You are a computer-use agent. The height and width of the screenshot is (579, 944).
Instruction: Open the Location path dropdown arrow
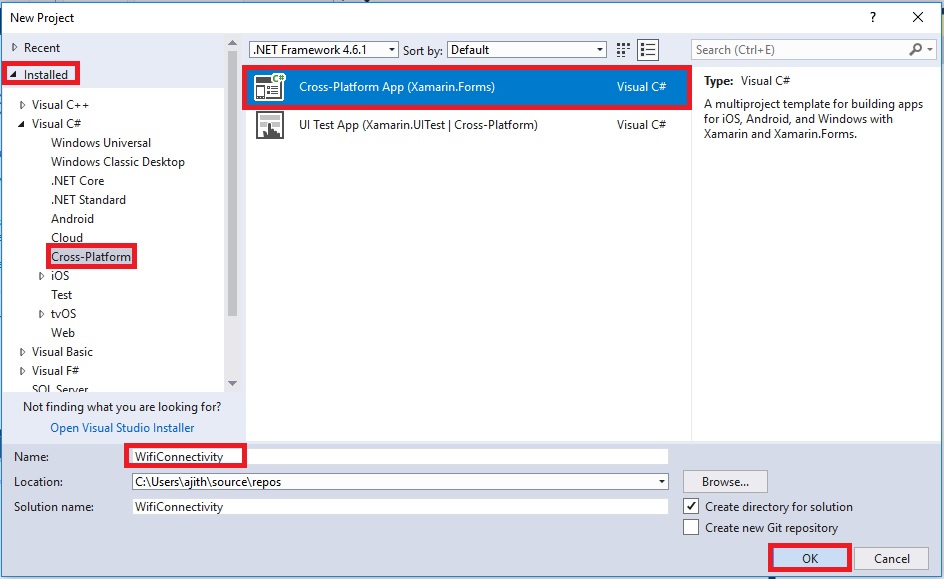click(661, 481)
